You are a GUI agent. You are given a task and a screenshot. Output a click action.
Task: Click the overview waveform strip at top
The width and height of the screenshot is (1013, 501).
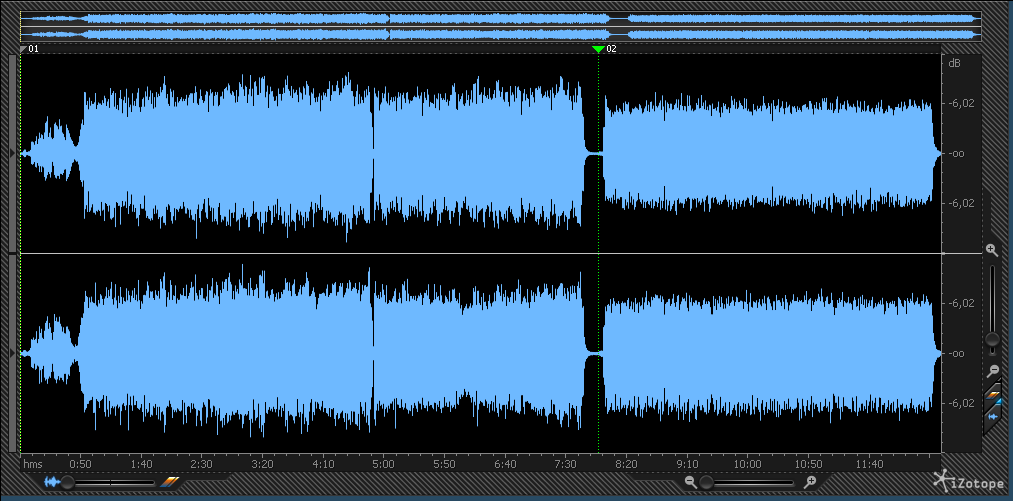click(x=500, y=26)
